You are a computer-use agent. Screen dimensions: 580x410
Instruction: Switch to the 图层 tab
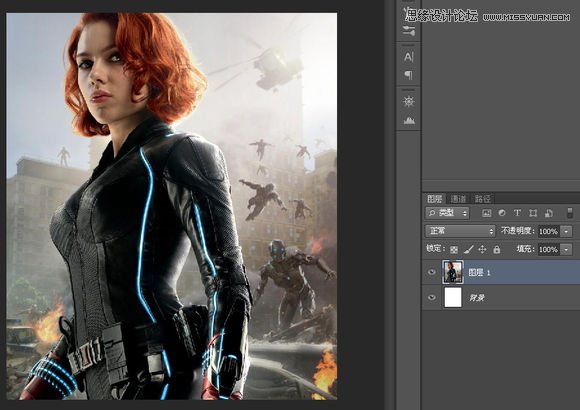(x=435, y=199)
